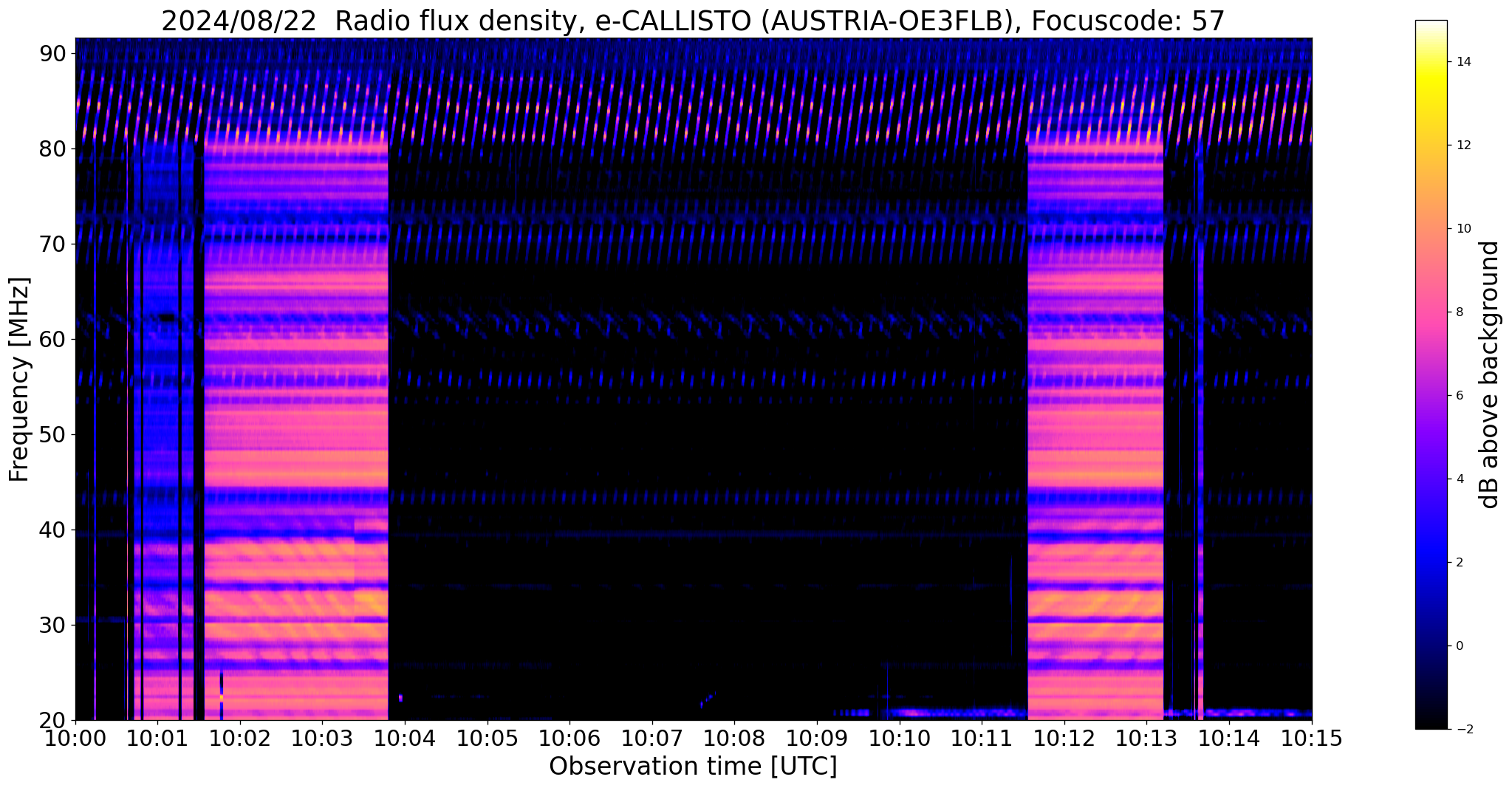Viewport: 1512px width, 788px height.
Task: Click the 'dB above background' colorbar label
Action: pos(1489,374)
